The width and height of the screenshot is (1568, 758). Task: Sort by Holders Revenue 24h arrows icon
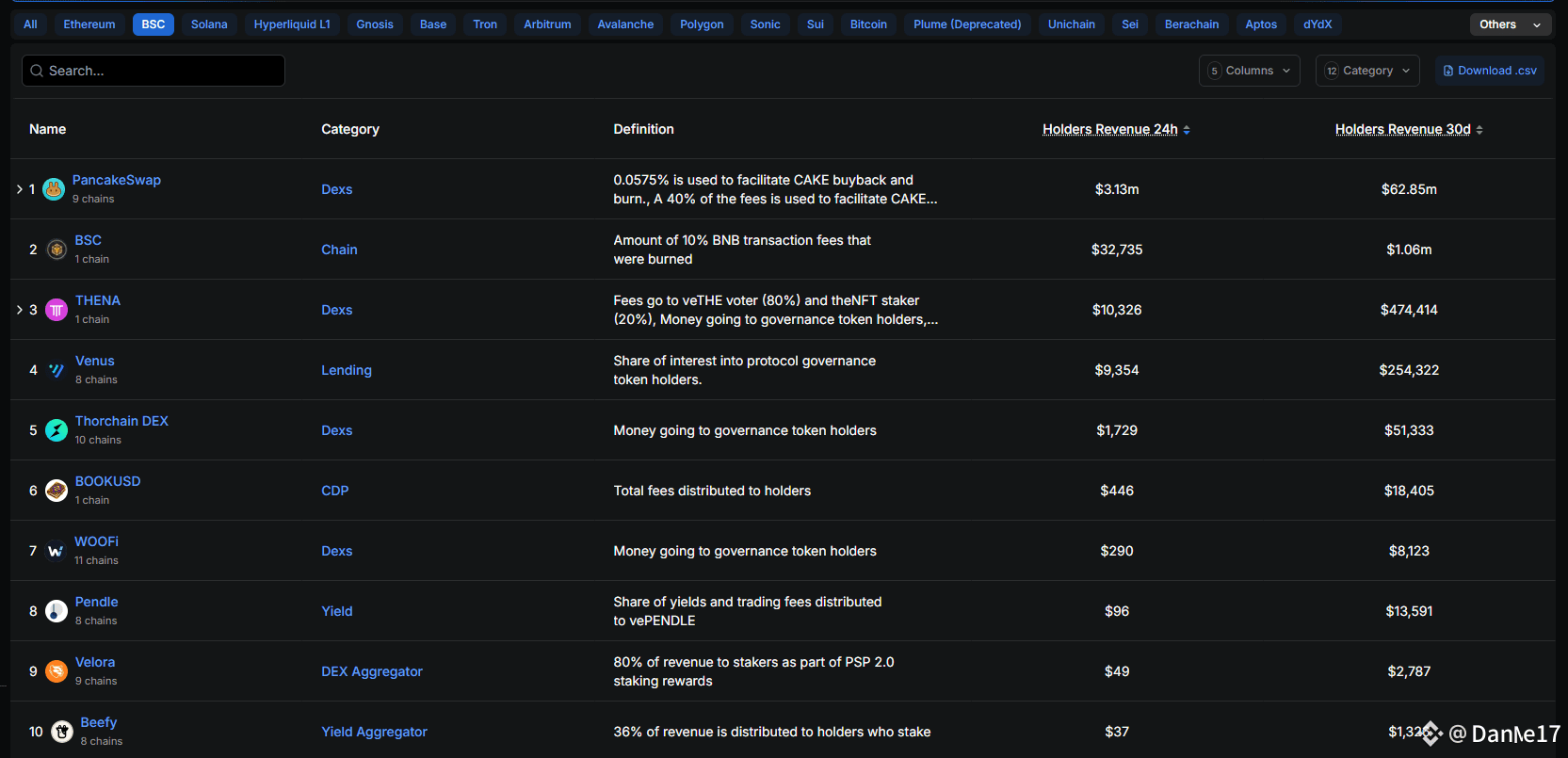1187,130
